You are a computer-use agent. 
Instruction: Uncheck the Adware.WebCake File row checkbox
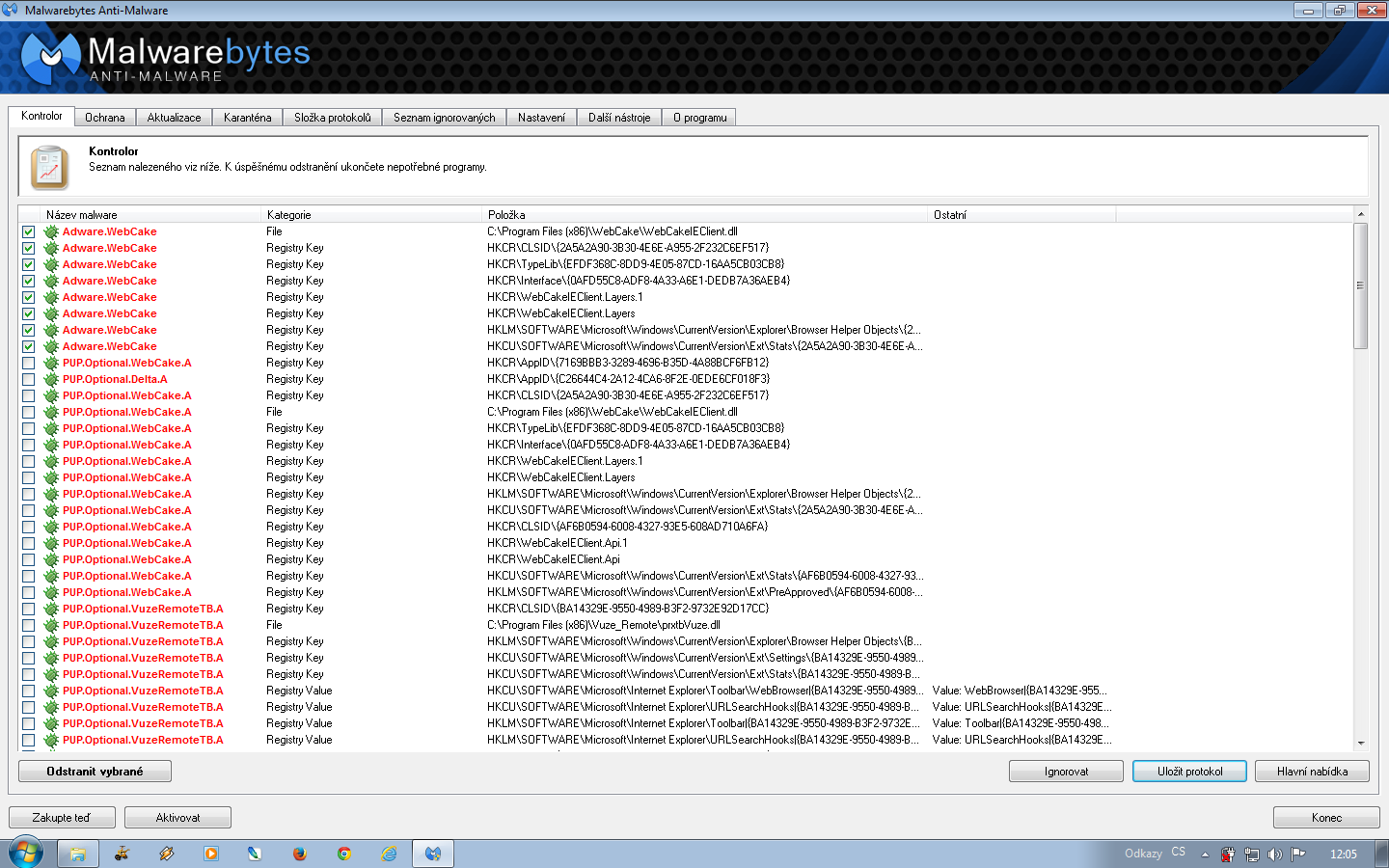point(28,231)
